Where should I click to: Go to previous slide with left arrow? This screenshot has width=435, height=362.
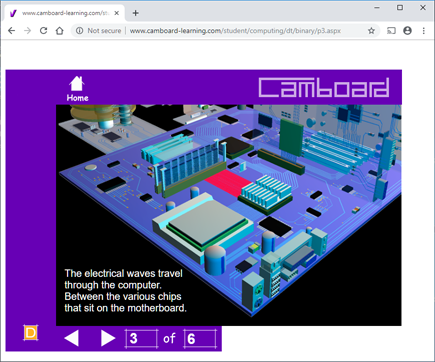point(71,338)
